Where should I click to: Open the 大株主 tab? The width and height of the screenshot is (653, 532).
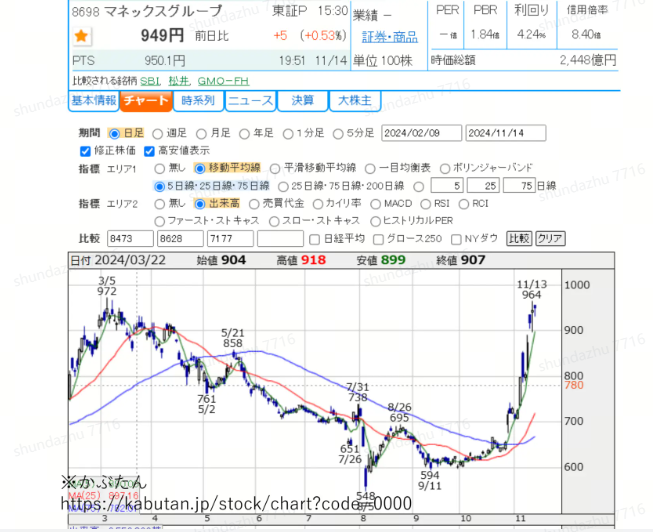(x=355, y=101)
